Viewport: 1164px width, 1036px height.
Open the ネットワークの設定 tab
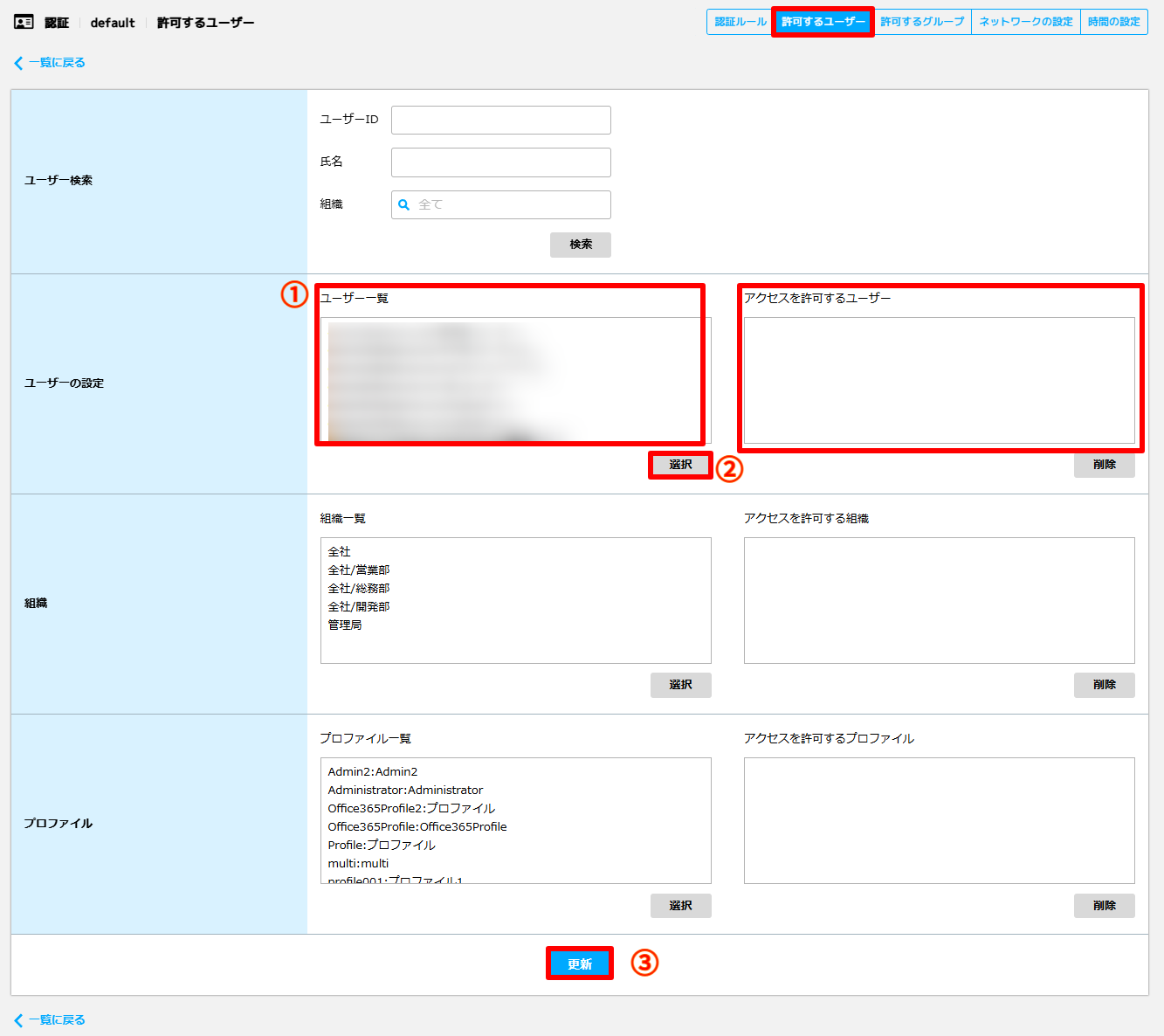point(1026,22)
